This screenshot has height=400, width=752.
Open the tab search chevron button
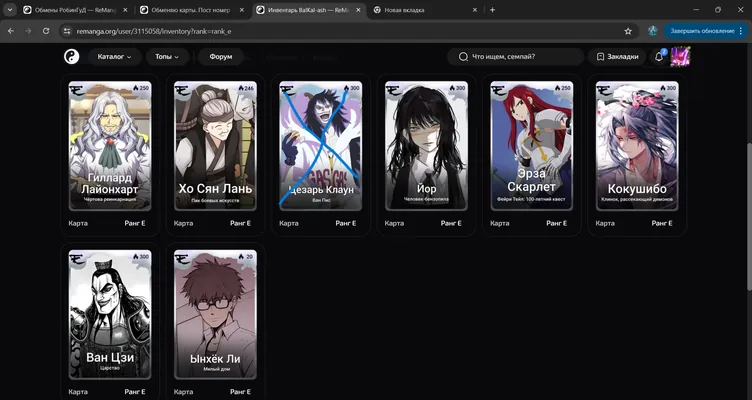(10, 10)
